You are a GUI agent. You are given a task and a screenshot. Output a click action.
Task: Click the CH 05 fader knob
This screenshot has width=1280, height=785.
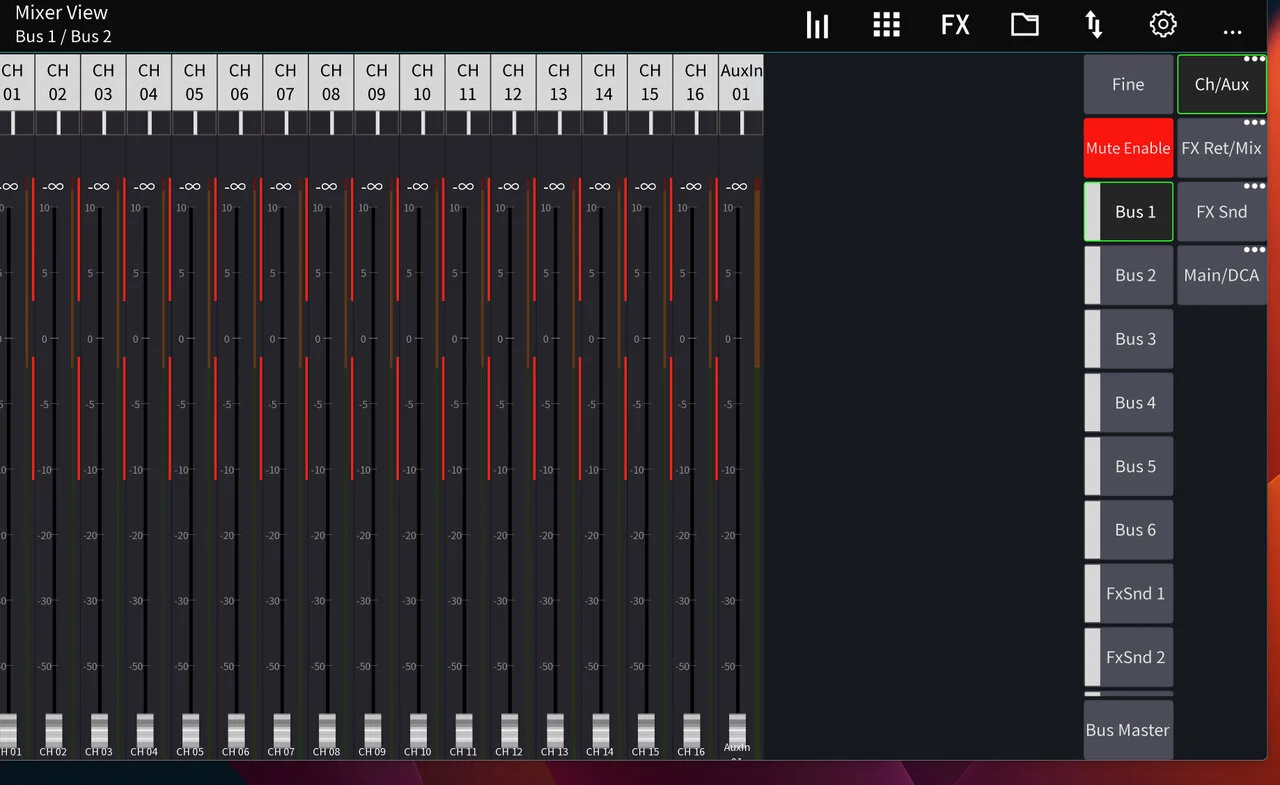[x=190, y=730]
